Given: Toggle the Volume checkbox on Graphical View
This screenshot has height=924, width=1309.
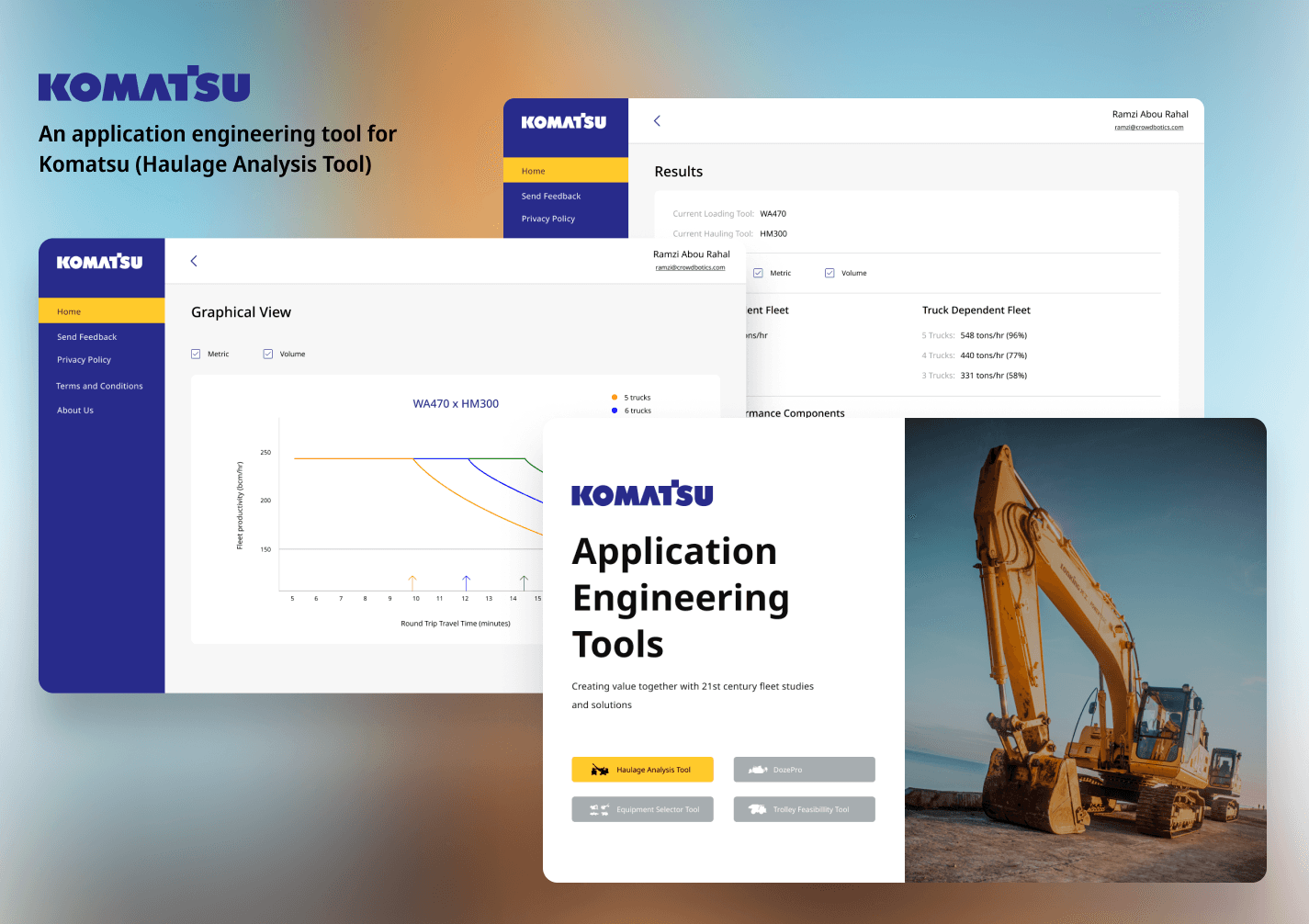Looking at the screenshot, I should click(267, 353).
